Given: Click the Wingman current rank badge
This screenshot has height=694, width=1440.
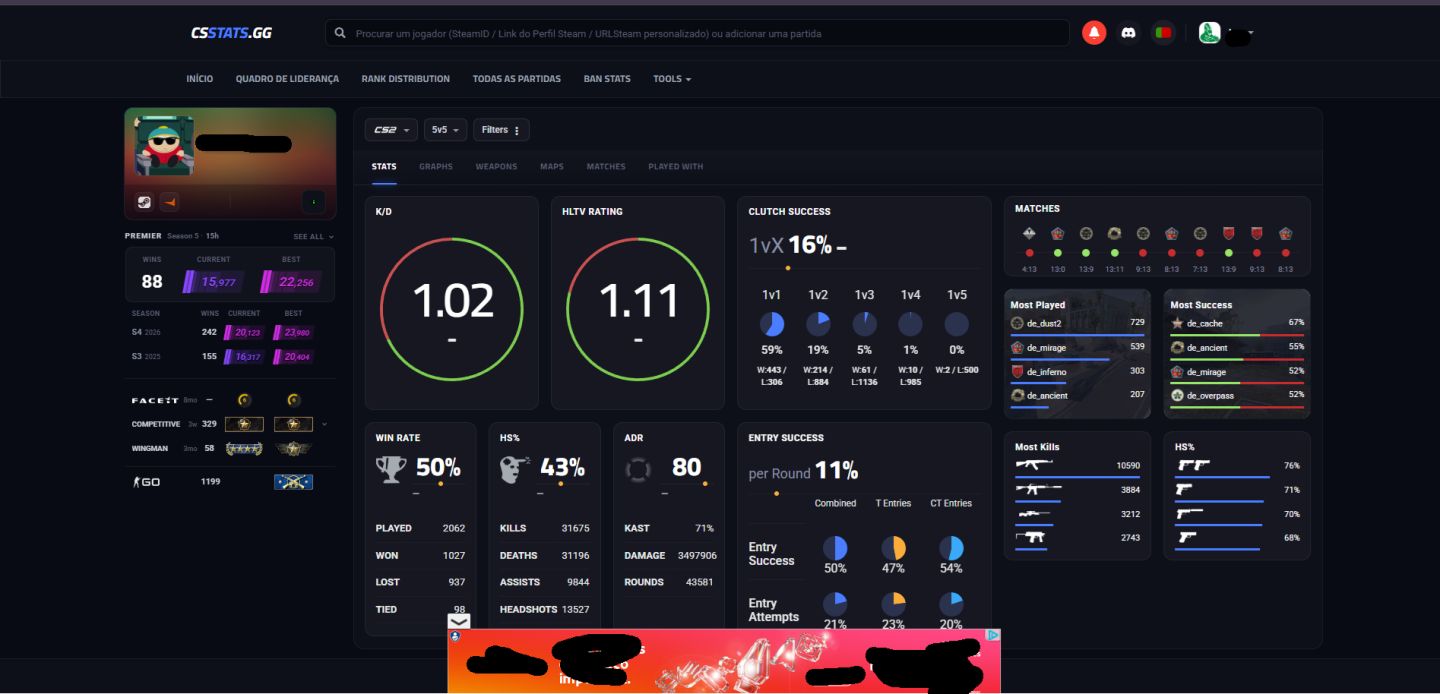Looking at the screenshot, I should [244, 449].
